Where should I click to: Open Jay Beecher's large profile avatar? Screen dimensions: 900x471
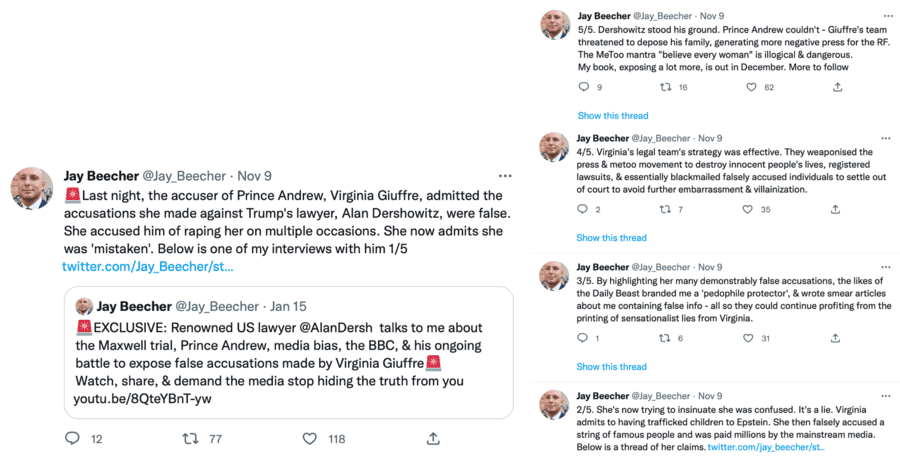(x=32, y=187)
